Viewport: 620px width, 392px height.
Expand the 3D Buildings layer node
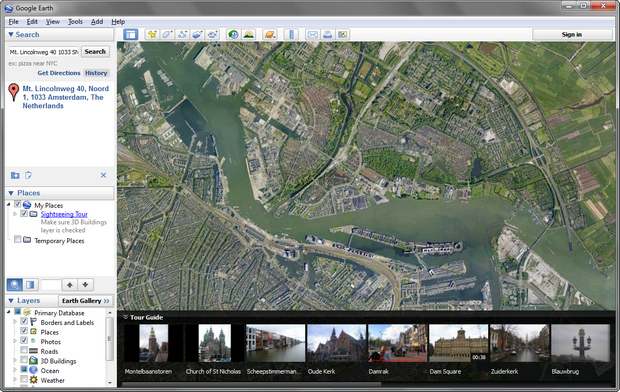[15, 360]
